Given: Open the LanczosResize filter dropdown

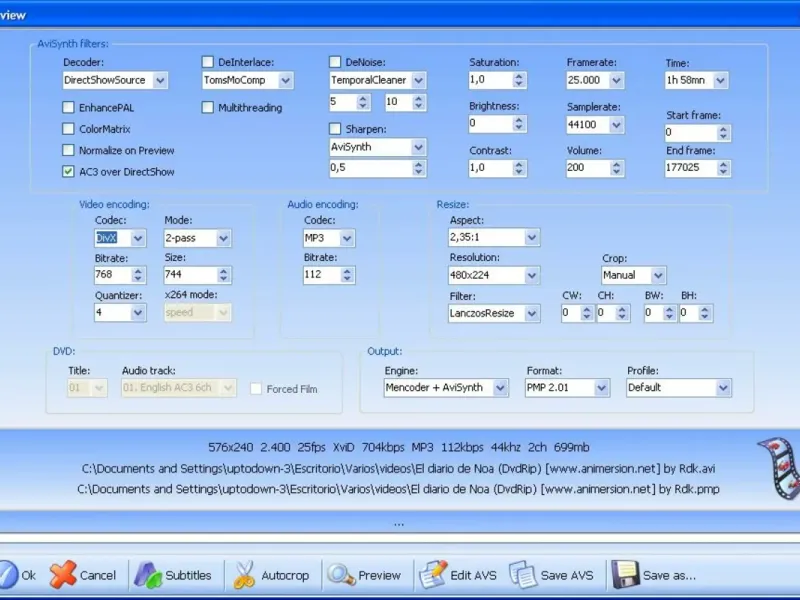Looking at the screenshot, I should pos(532,313).
